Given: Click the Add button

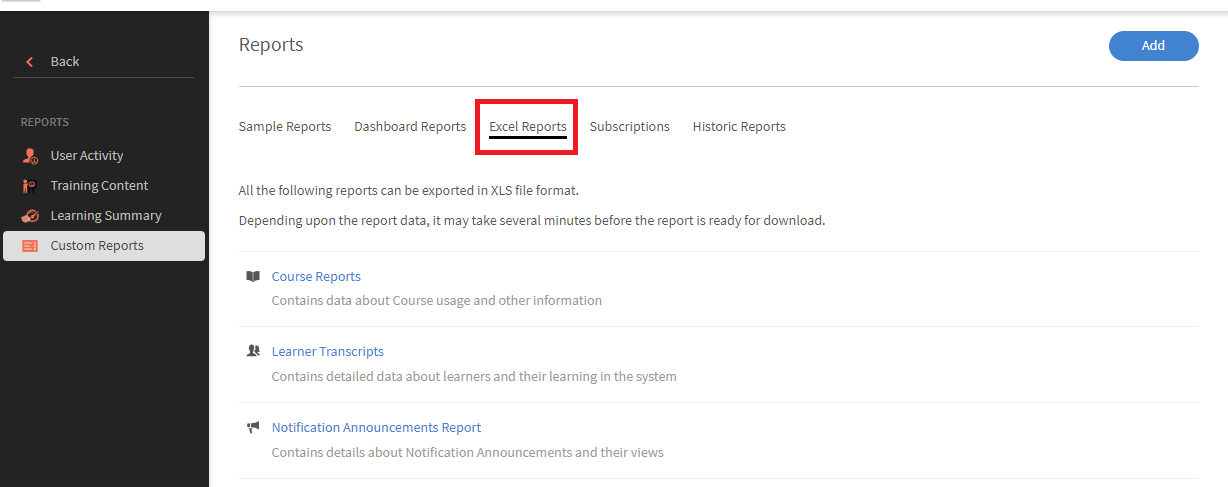Looking at the screenshot, I should tap(1153, 46).
